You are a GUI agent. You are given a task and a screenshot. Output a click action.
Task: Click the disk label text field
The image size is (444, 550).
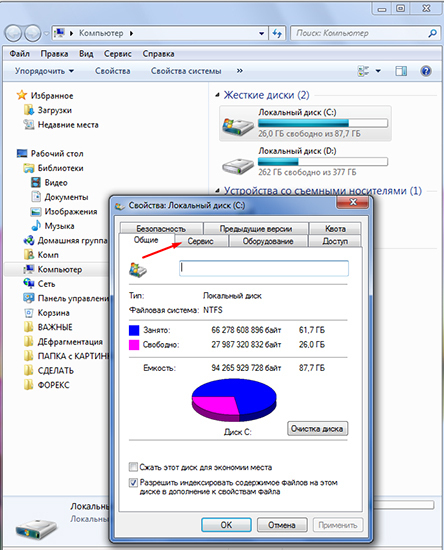coord(264,268)
